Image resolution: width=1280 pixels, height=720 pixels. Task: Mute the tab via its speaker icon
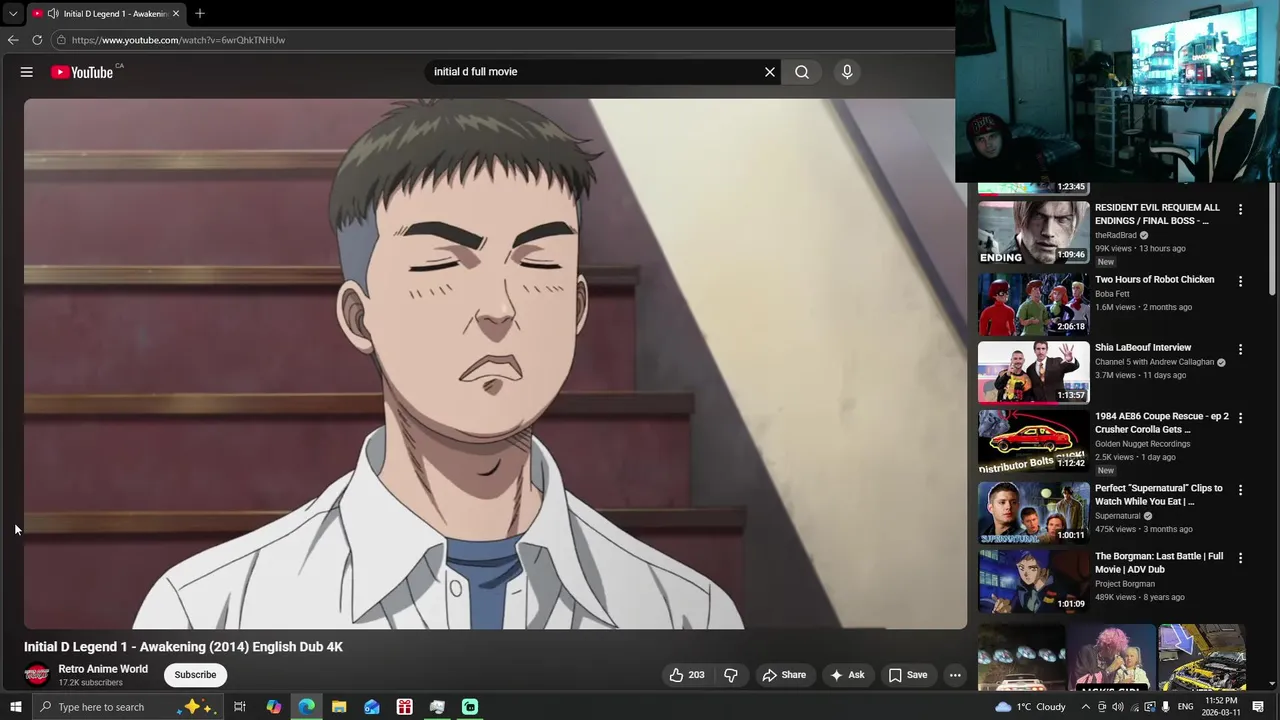coord(52,14)
